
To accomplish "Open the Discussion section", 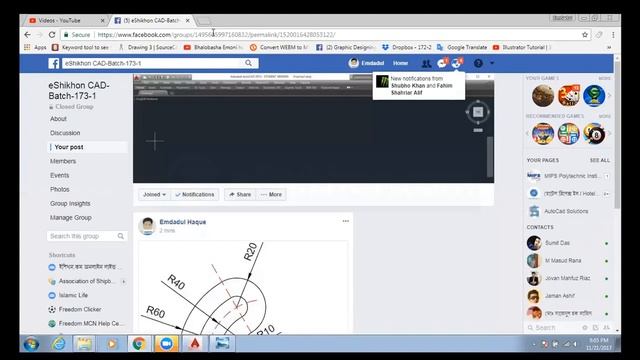I will (x=65, y=133).
